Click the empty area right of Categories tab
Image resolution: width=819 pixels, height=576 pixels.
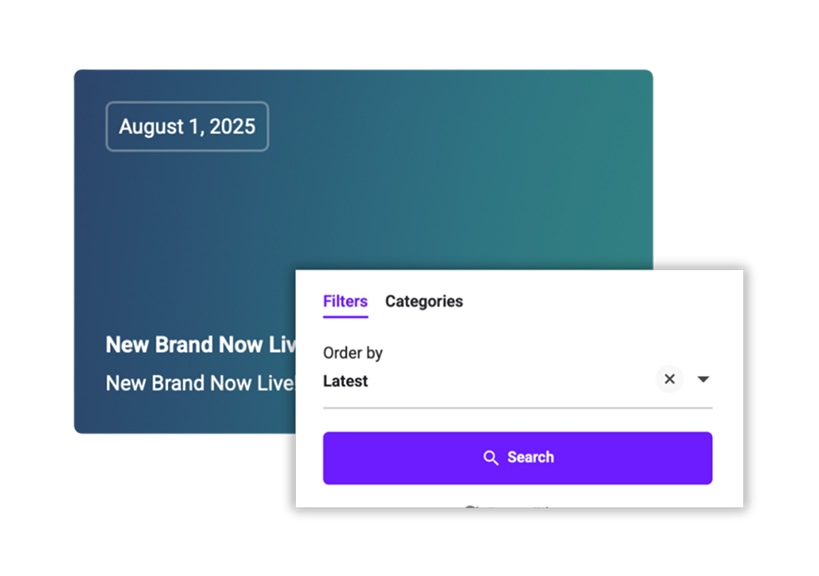(600, 301)
